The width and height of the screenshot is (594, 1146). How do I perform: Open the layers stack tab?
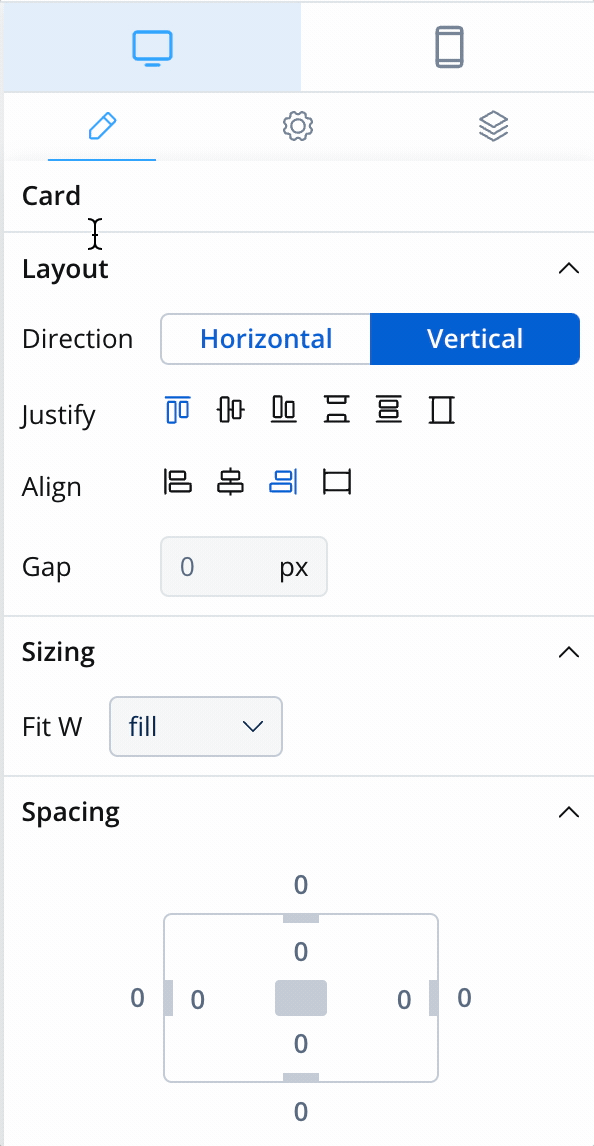coord(494,126)
